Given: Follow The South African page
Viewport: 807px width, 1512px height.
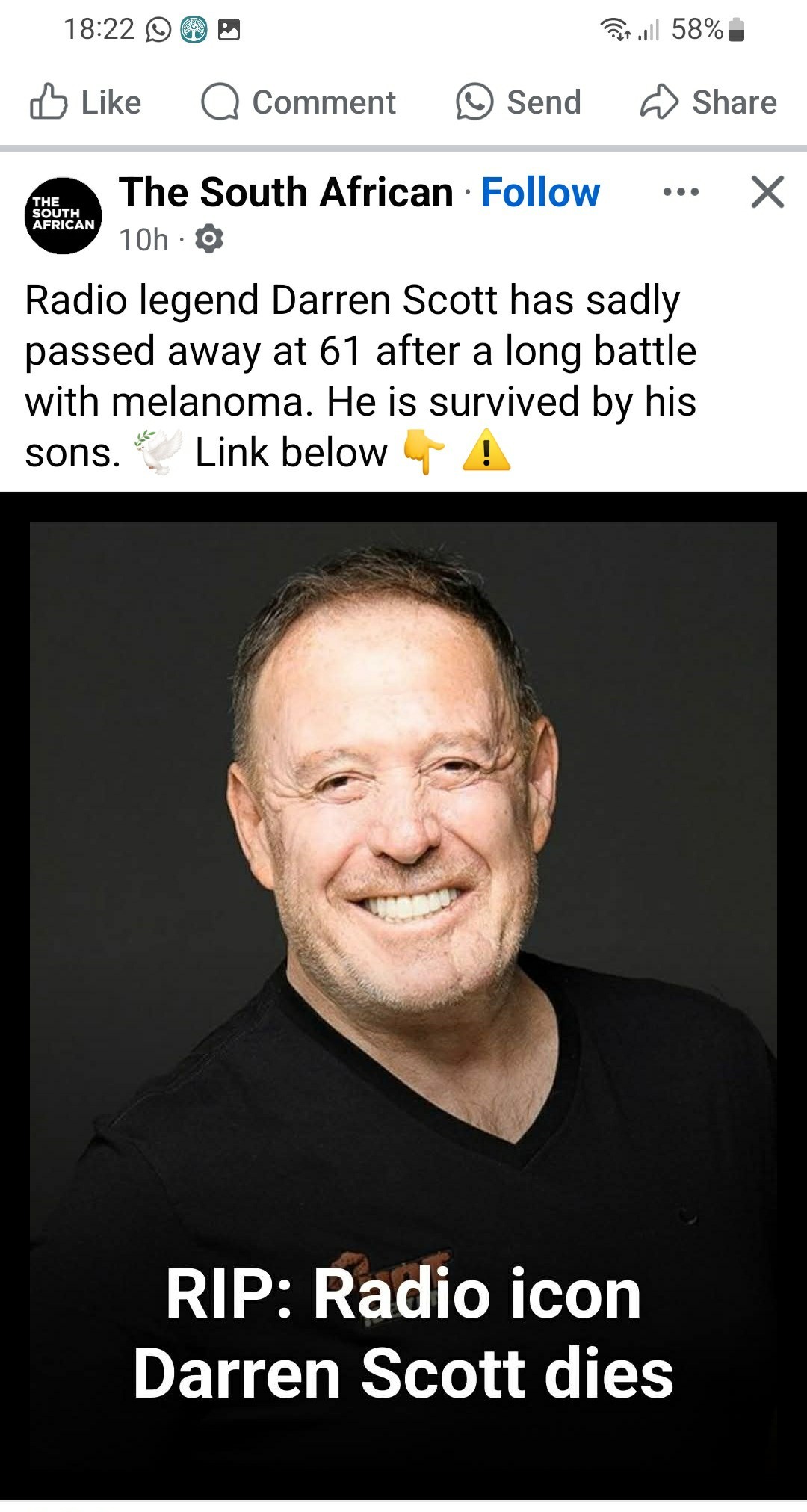Looking at the screenshot, I should pos(540,192).
